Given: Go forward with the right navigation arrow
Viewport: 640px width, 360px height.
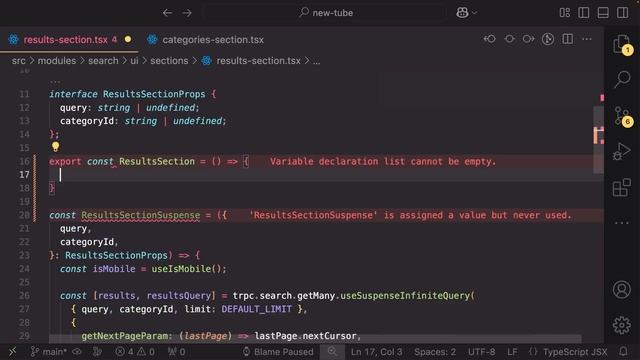Looking at the screenshot, I should 187,13.
